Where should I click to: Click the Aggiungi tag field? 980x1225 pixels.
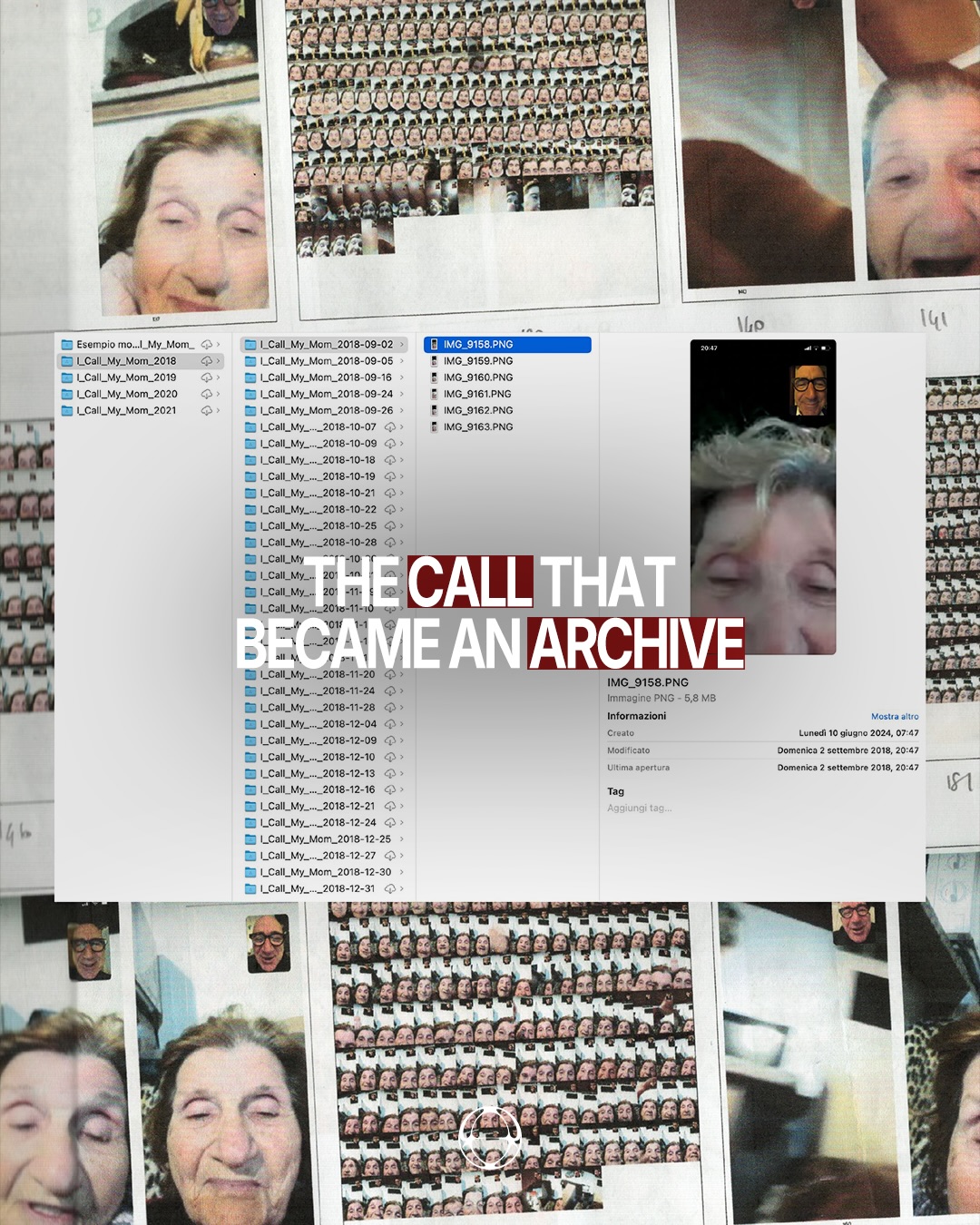pyautogui.click(x=640, y=808)
